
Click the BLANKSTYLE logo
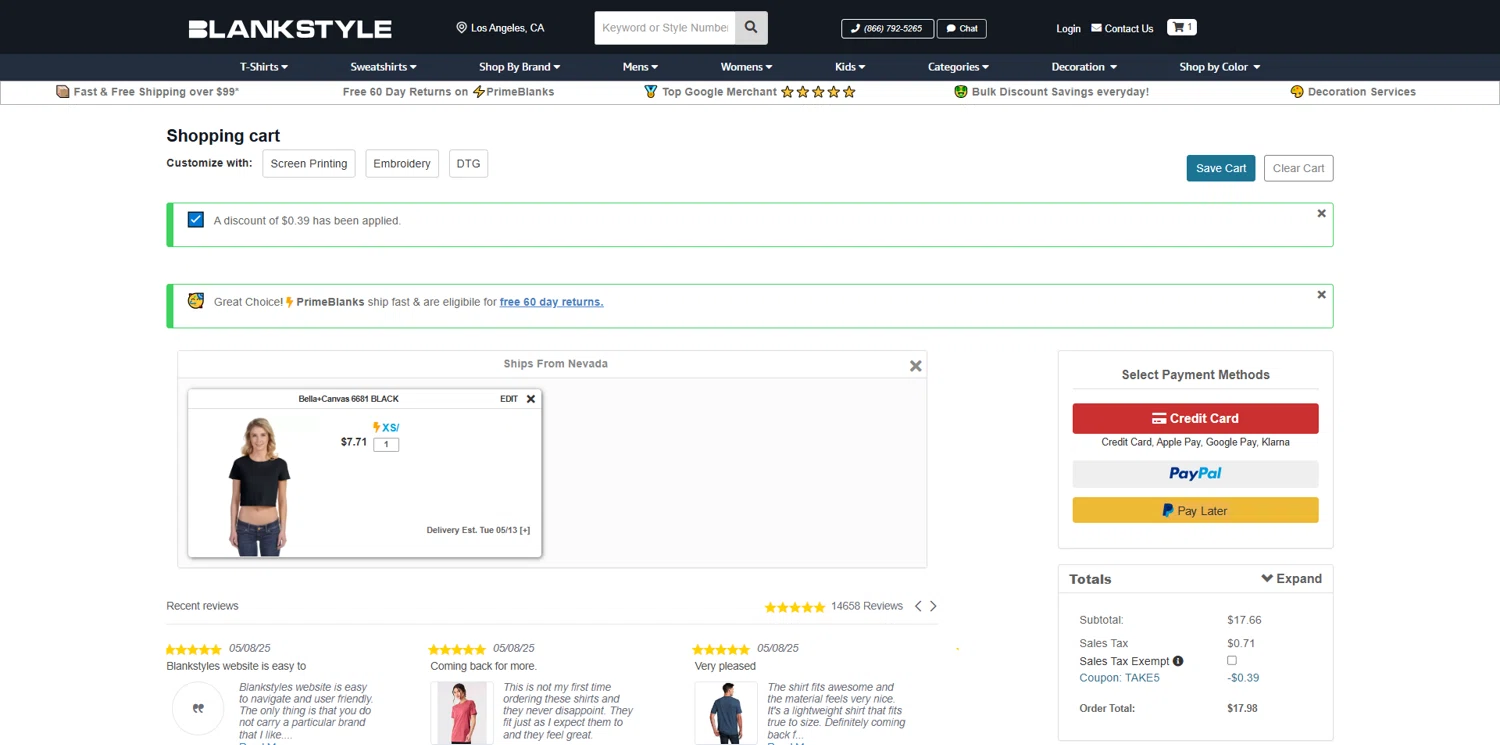click(290, 29)
